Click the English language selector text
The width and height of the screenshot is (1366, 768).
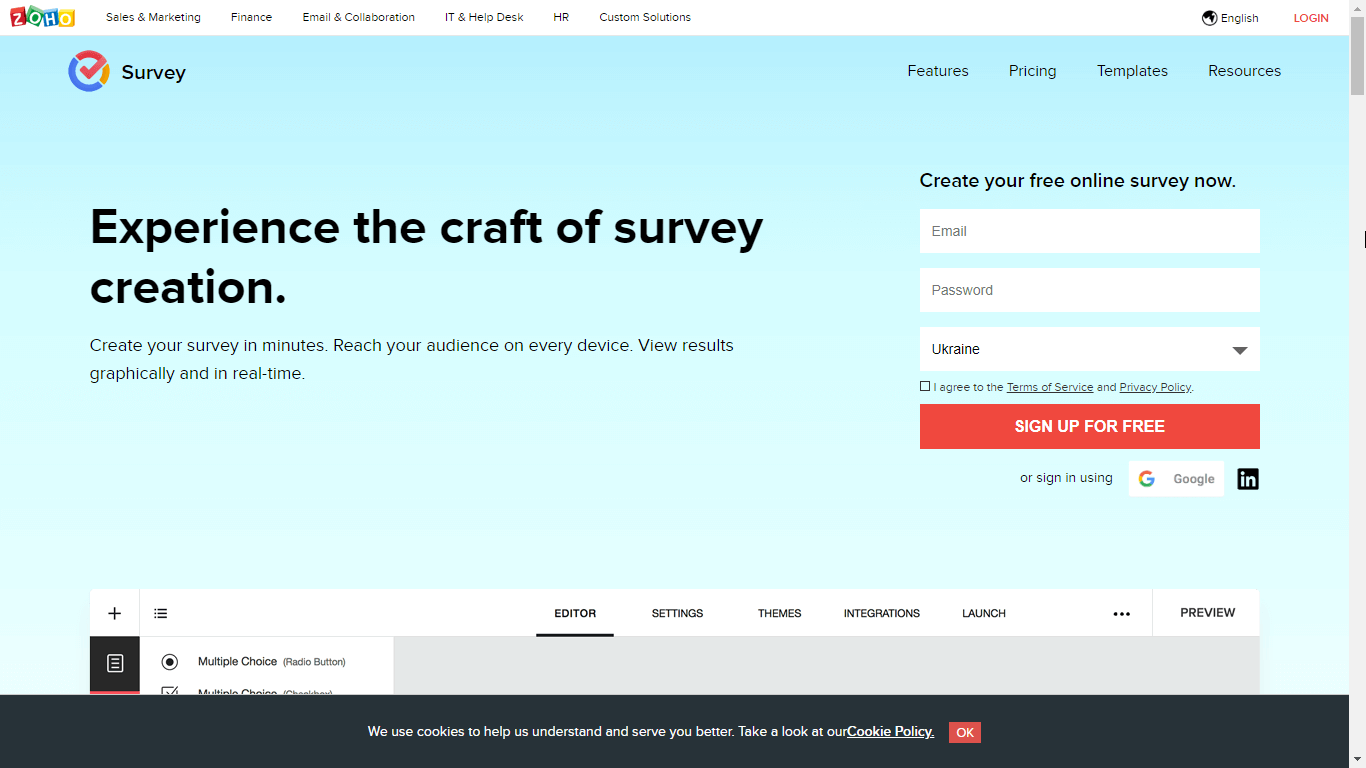pos(1239,18)
